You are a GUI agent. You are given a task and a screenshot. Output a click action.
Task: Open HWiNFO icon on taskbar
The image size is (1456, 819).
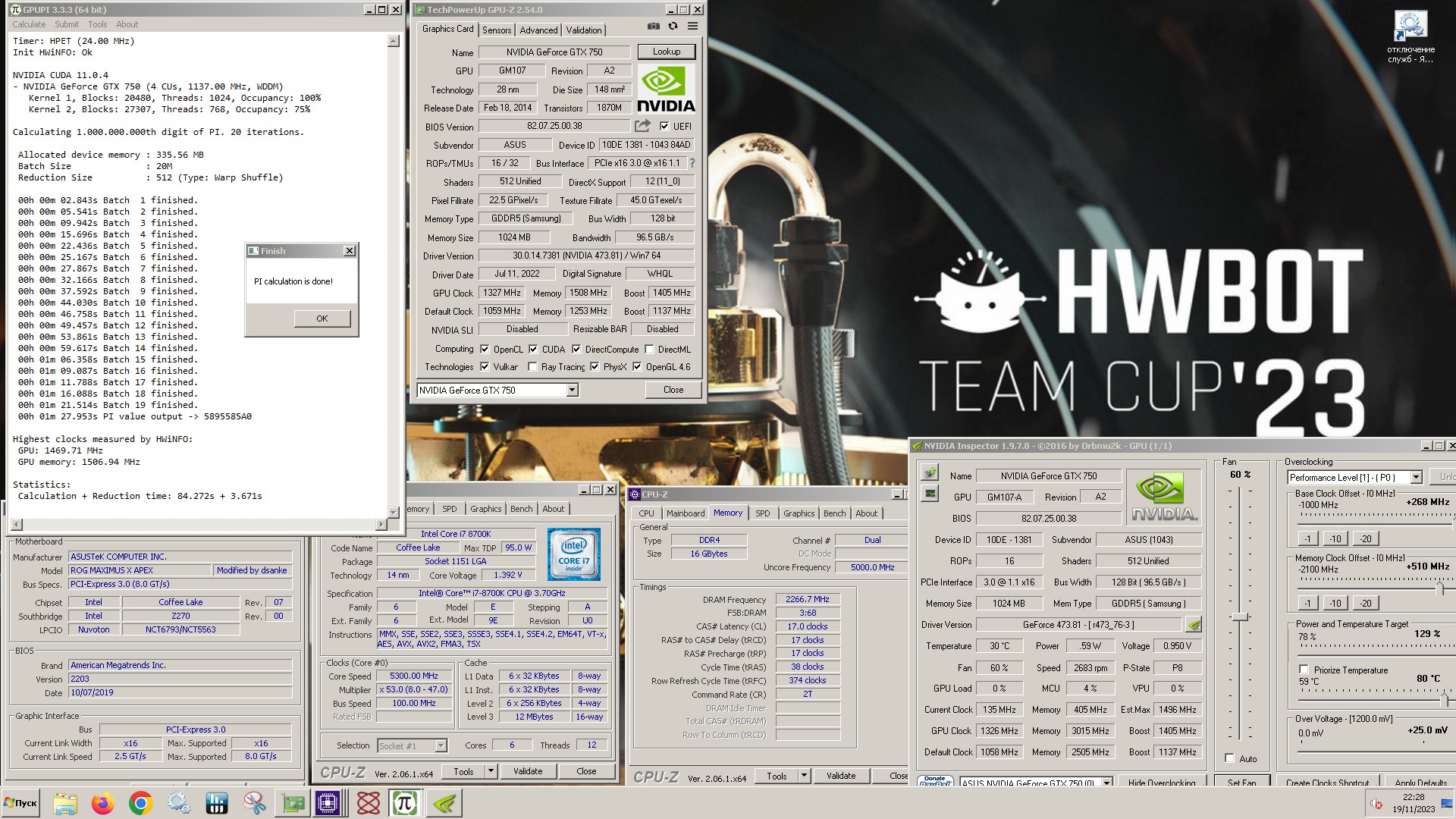(x=217, y=803)
